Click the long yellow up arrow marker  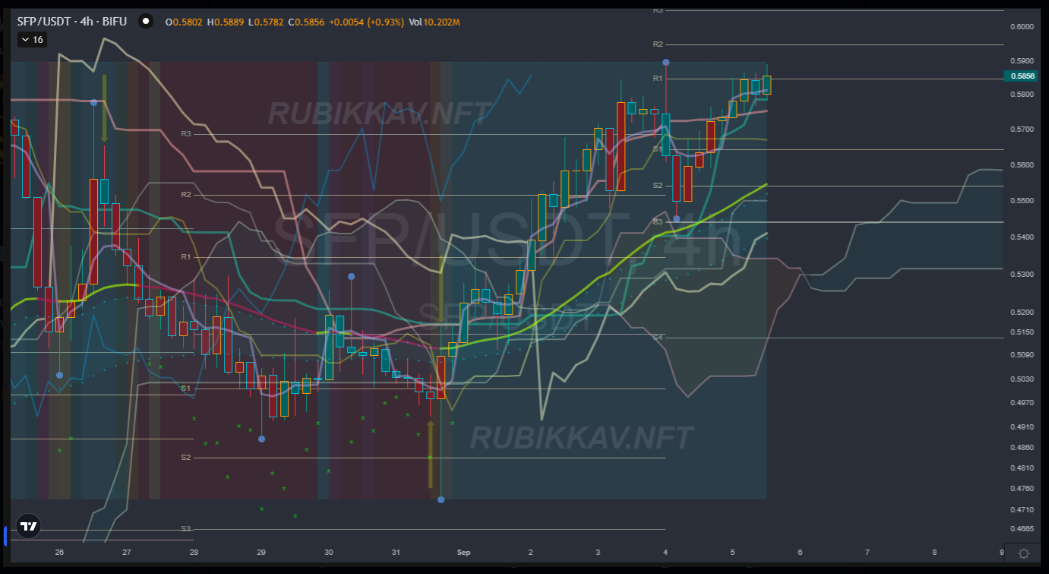point(430,454)
